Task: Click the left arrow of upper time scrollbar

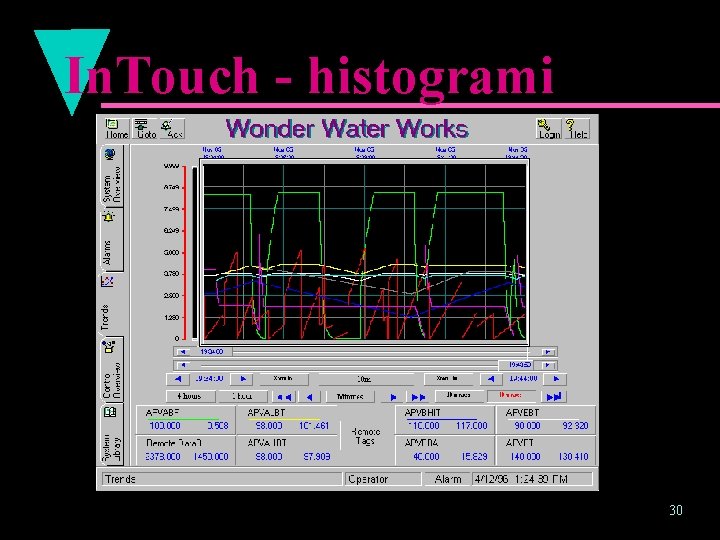Action: pos(183,352)
